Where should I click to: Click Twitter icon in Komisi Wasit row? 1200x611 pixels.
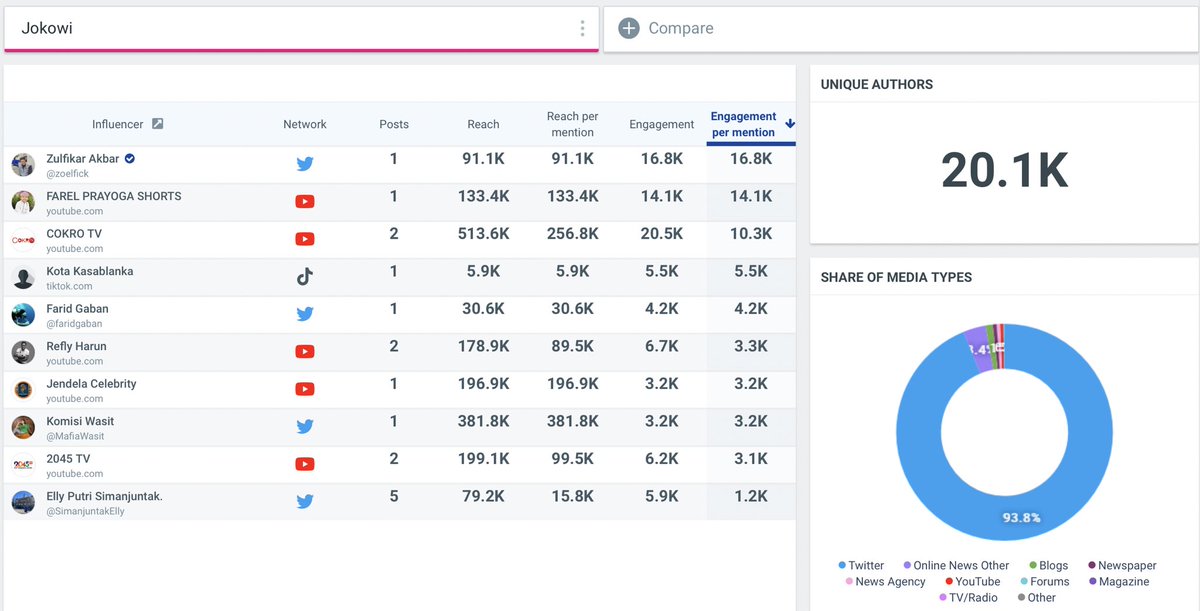coord(305,427)
